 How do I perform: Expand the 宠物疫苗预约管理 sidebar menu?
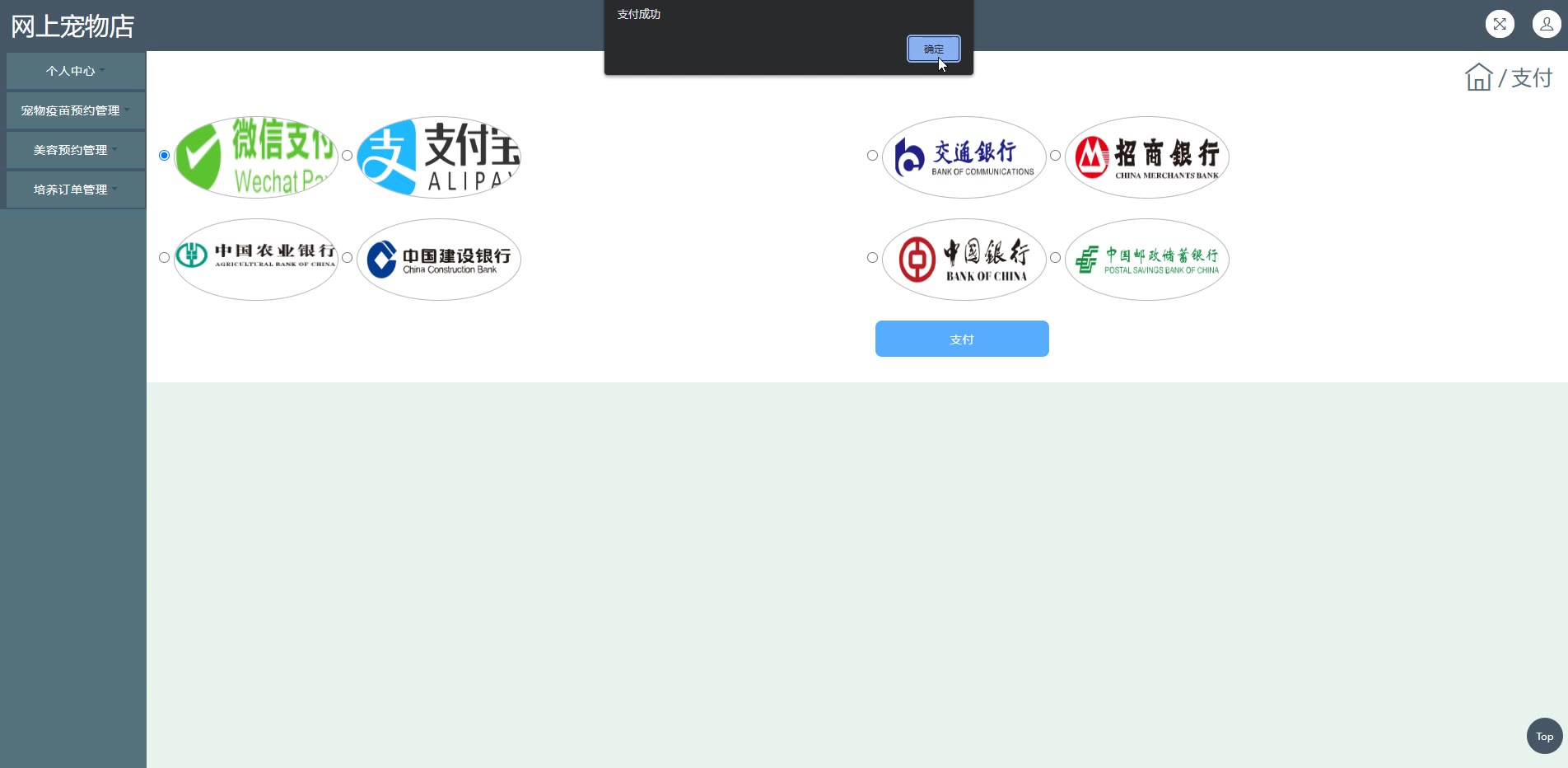click(76, 110)
